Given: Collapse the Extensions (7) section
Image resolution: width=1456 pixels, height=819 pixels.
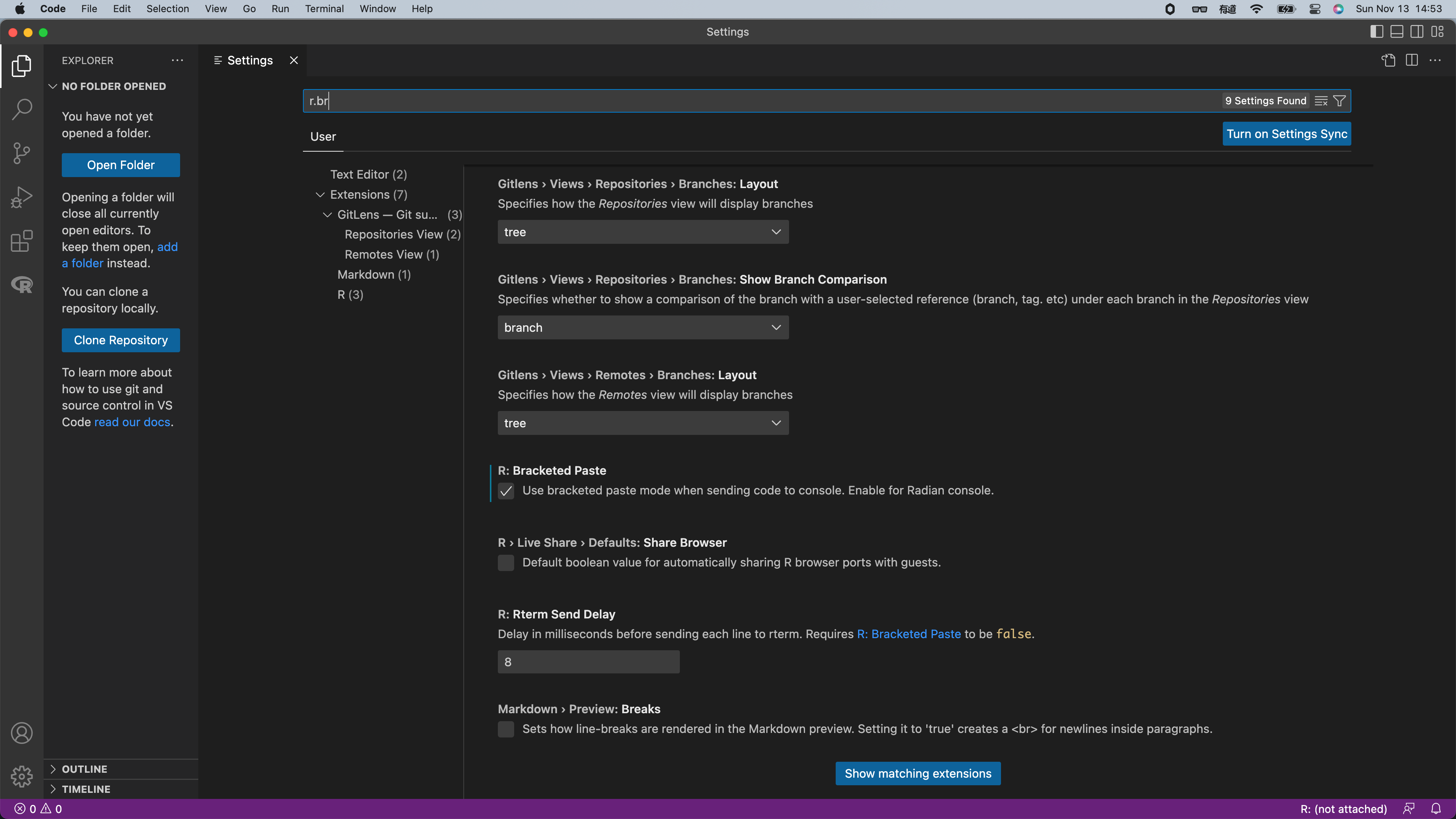Looking at the screenshot, I should [320, 195].
